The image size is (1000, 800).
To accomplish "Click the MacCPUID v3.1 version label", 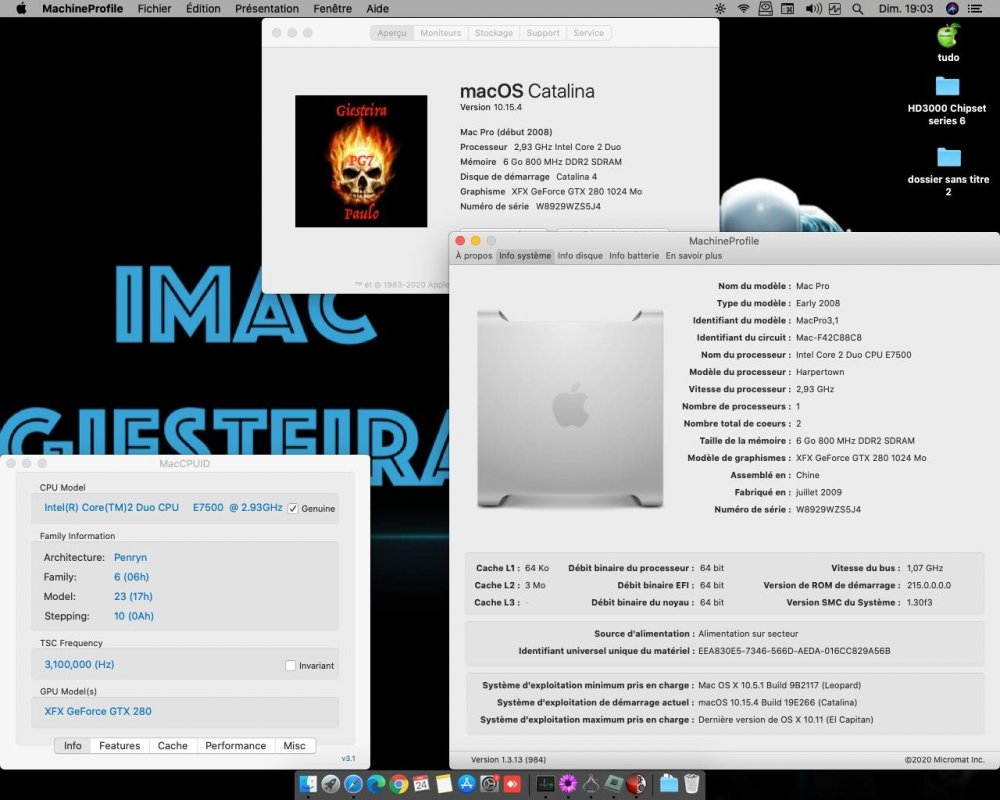I will (x=348, y=759).
